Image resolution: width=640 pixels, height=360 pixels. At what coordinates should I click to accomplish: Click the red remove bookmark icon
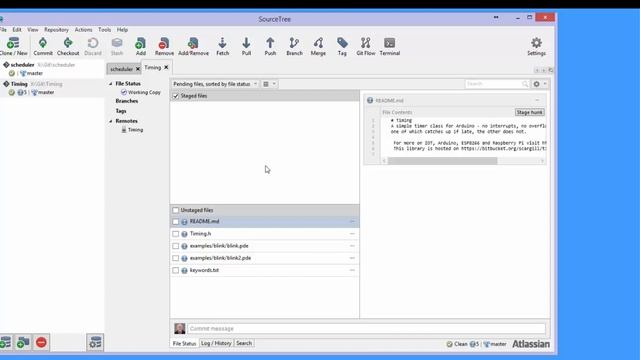pyautogui.click(x=41, y=342)
